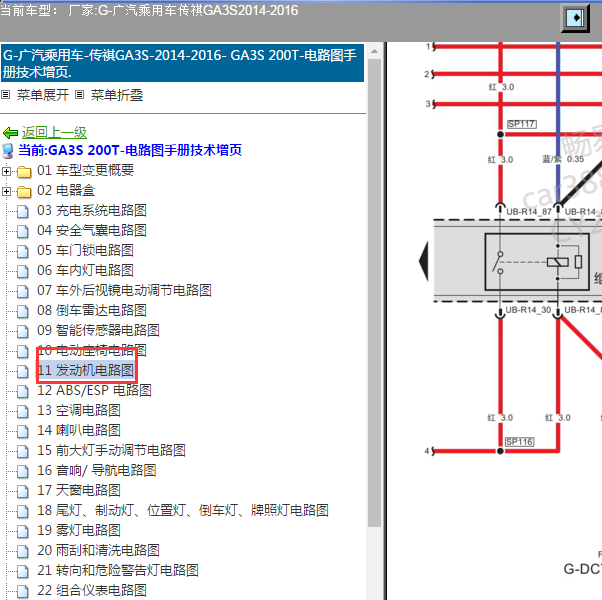This screenshot has height=600, width=602.
Task: Click document icon for 16 音响/导航电路图
Action: click(x=23, y=471)
